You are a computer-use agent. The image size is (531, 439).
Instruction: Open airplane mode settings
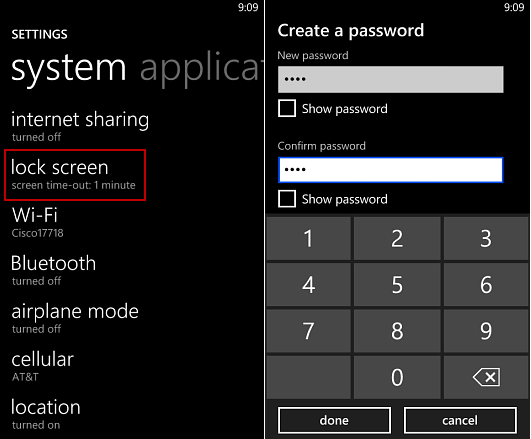coord(75,318)
